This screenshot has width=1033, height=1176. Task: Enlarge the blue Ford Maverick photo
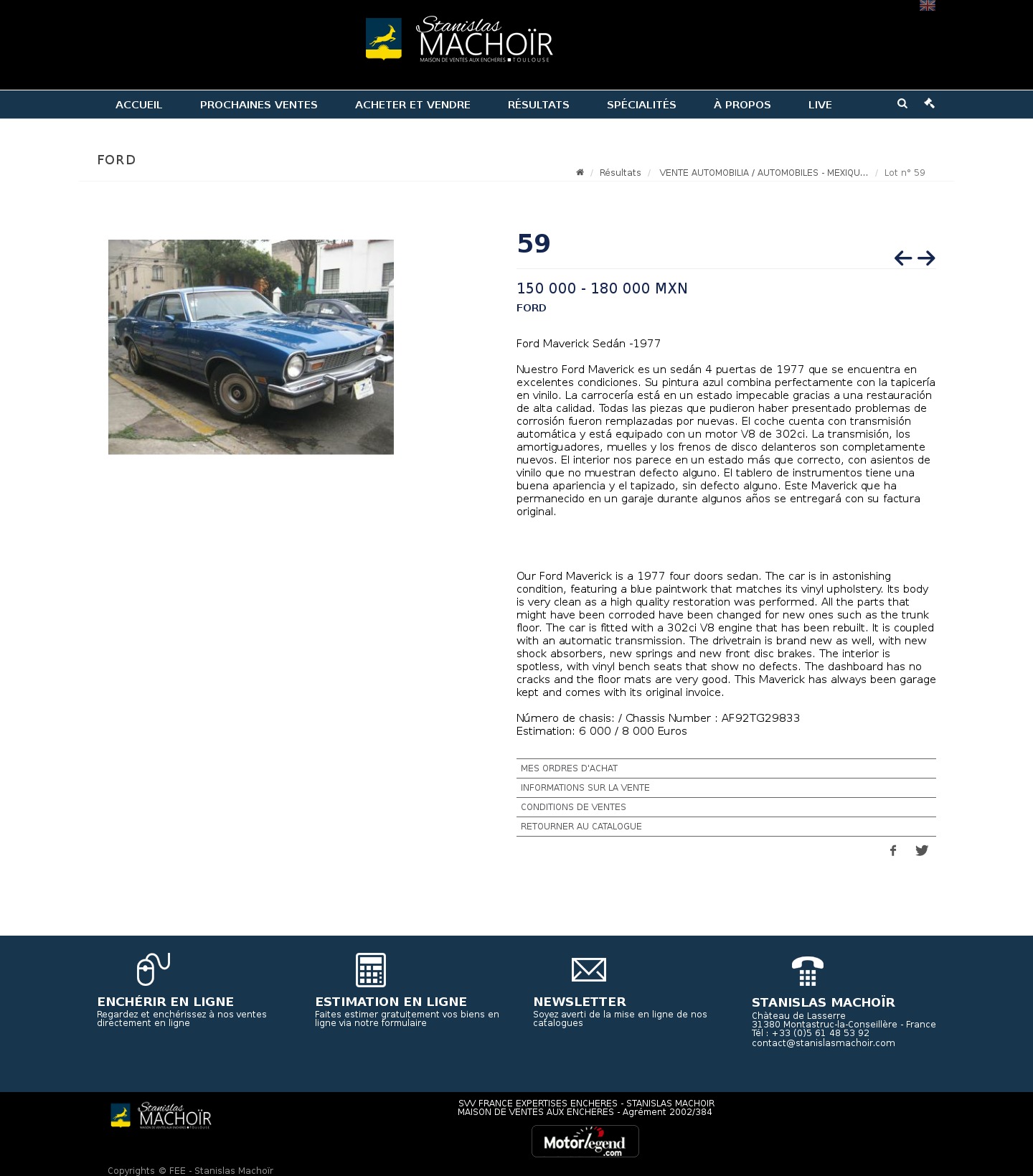pos(251,347)
